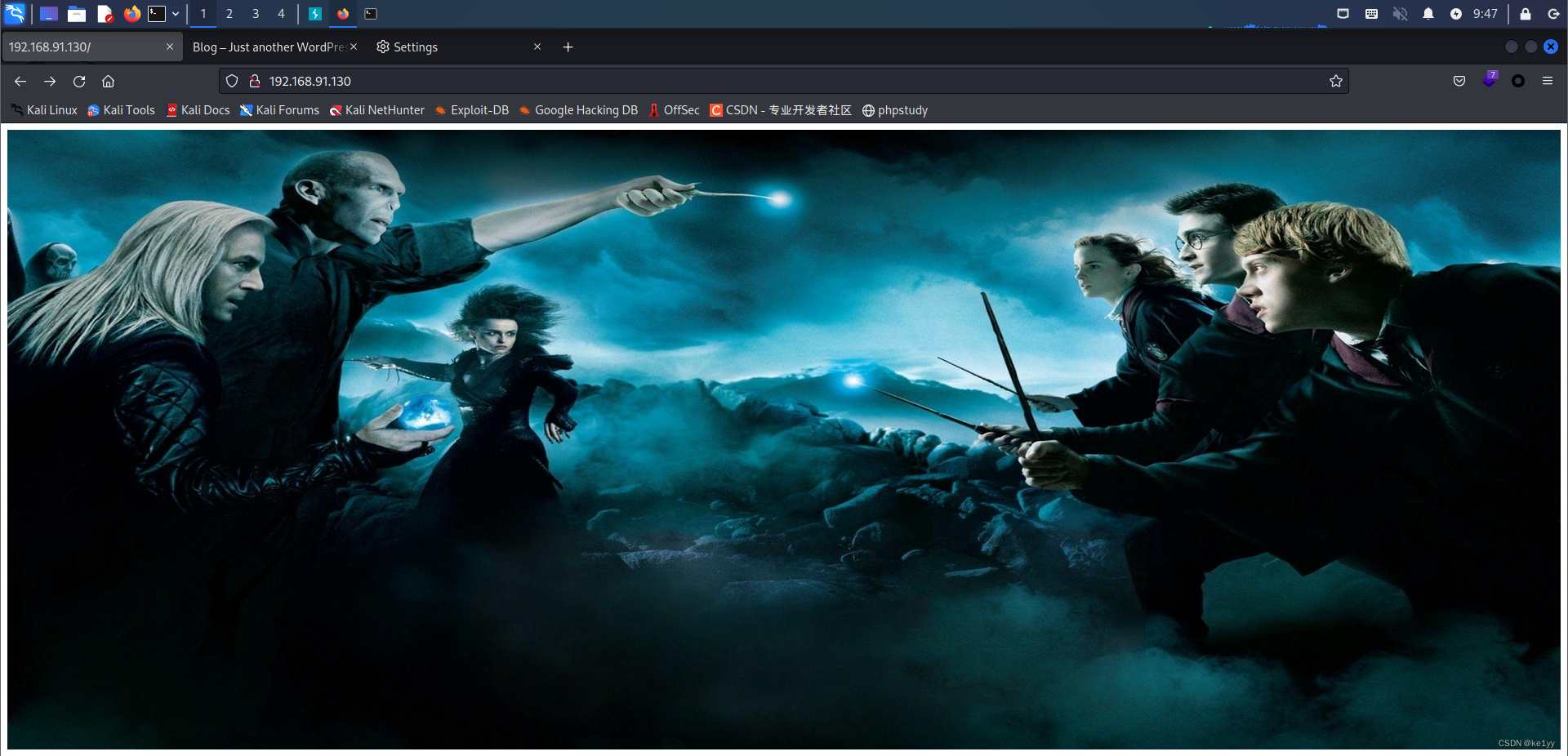
Task: Open the terminal emulator launcher
Action: click(x=157, y=14)
